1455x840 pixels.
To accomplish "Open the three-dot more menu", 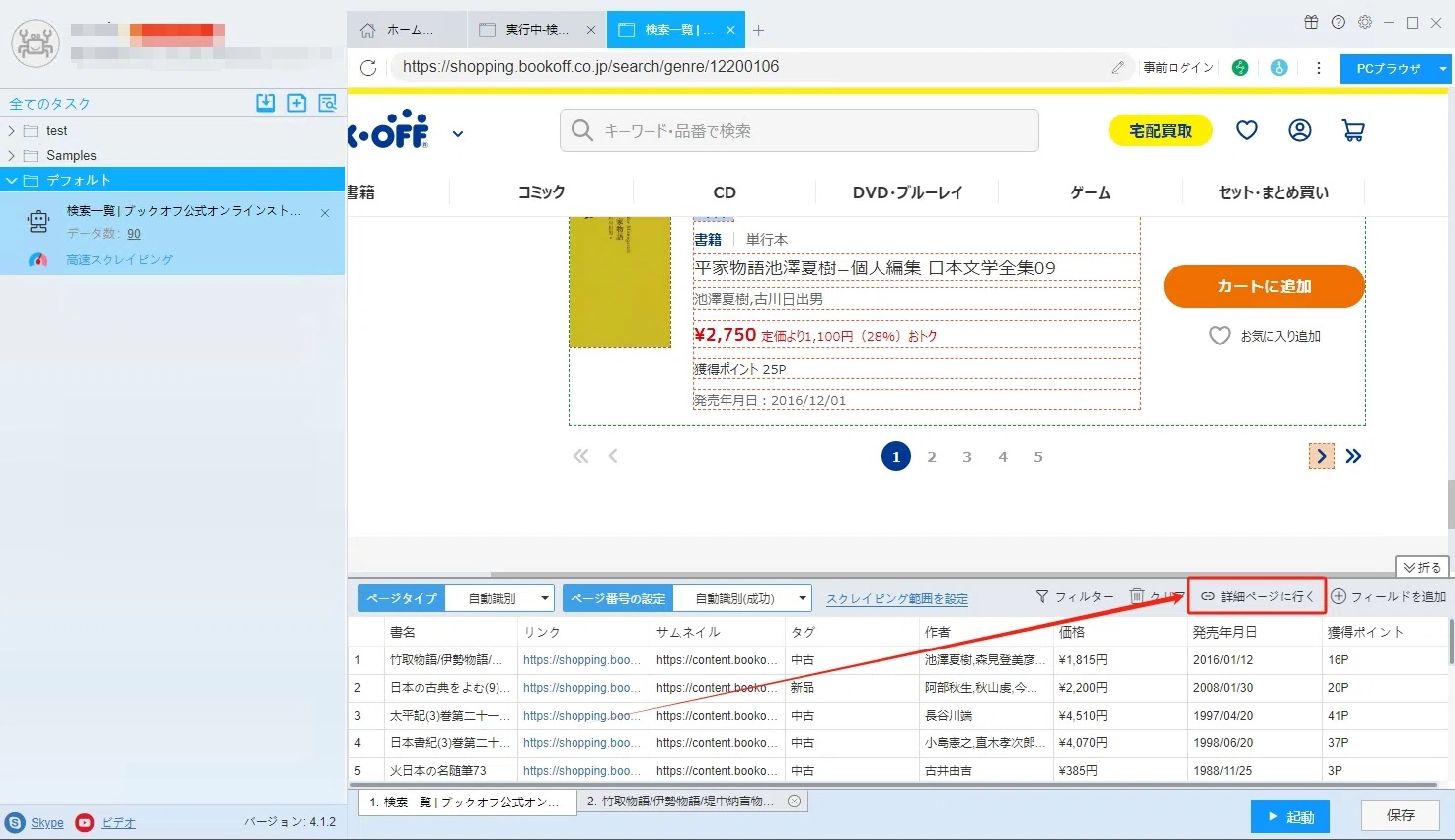I will [x=1319, y=68].
